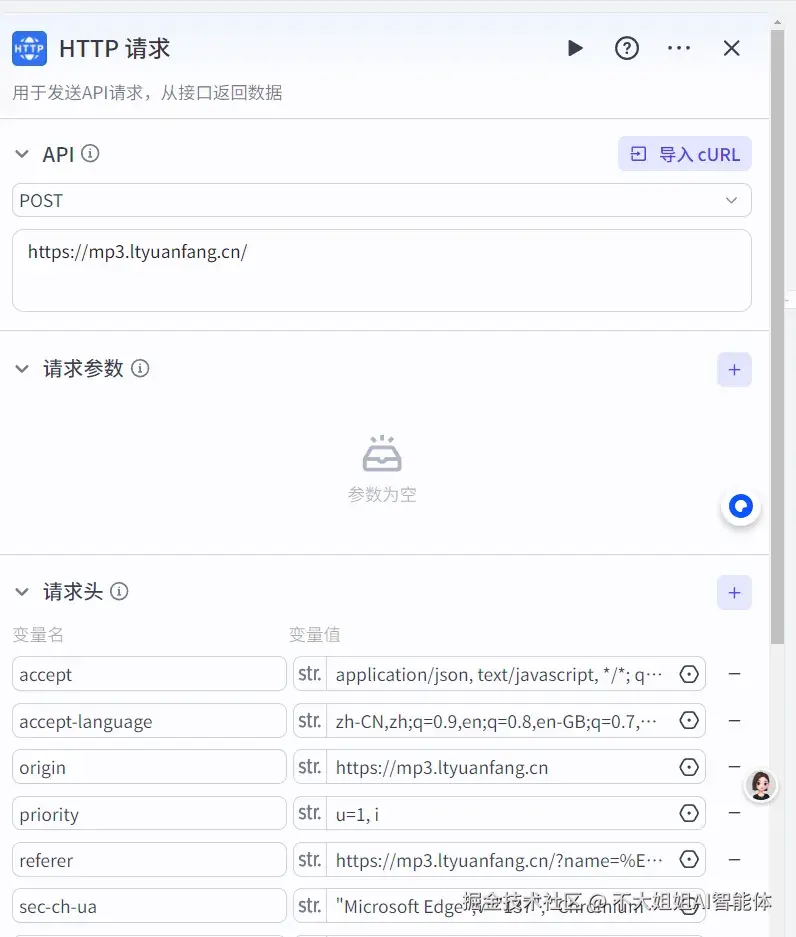Edit the referer header value field
Image resolution: width=796 pixels, height=937 pixels.
pyautogui.click(x=500, y=861)
